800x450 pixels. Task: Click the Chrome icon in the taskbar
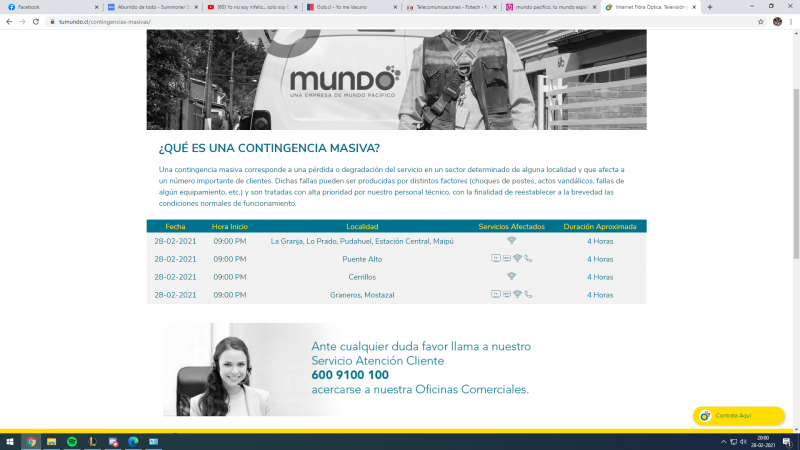(x=31, y=442)
